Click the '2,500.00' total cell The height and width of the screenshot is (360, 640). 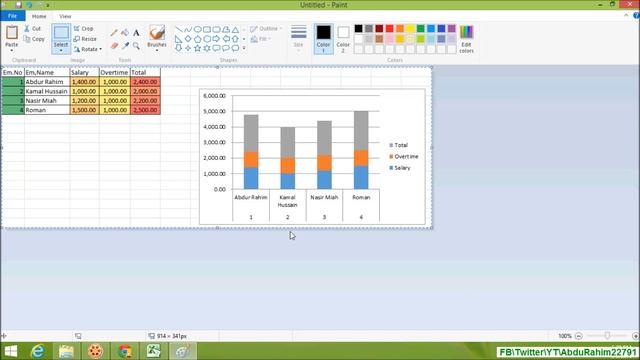(x=145, y=110)
